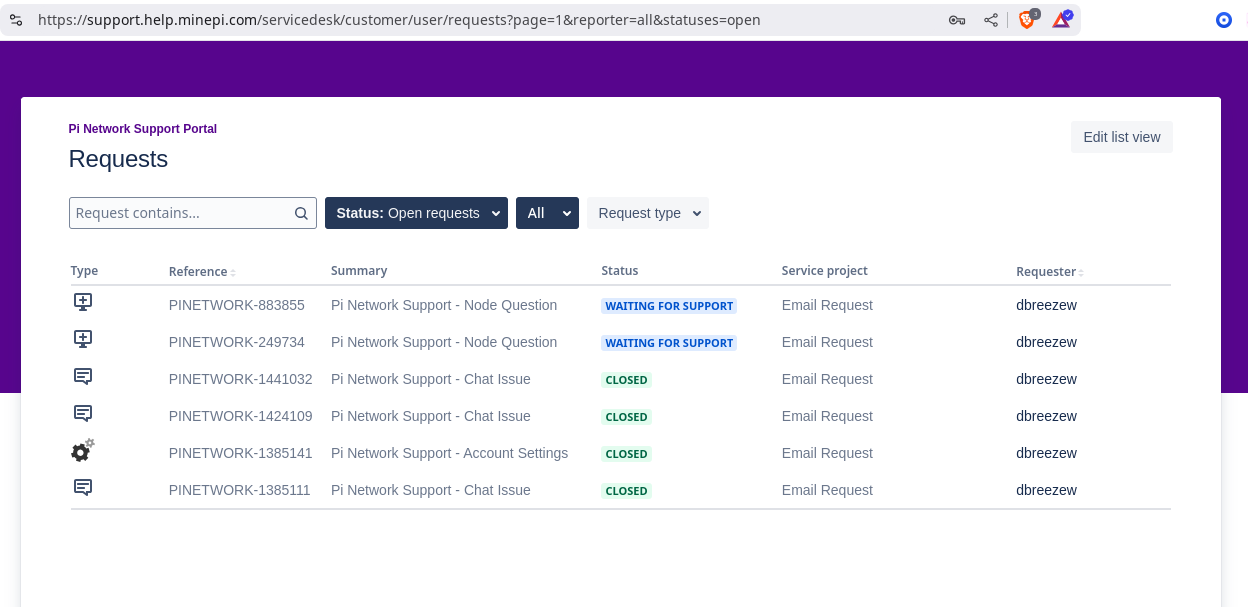Viewport: 1248px width, 607px height.
Task: Click Node Question summary for PINETWORK-883855
Action: (444, 305)
